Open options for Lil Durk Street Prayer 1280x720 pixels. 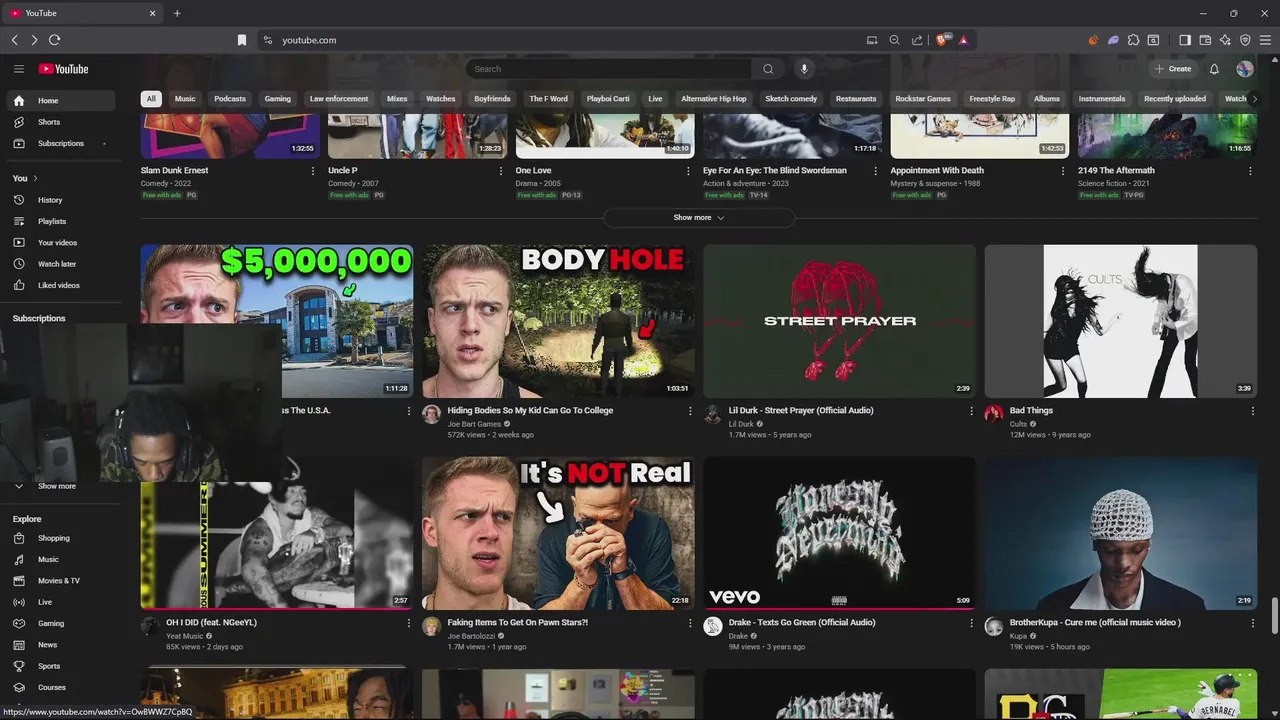point(971,411)
